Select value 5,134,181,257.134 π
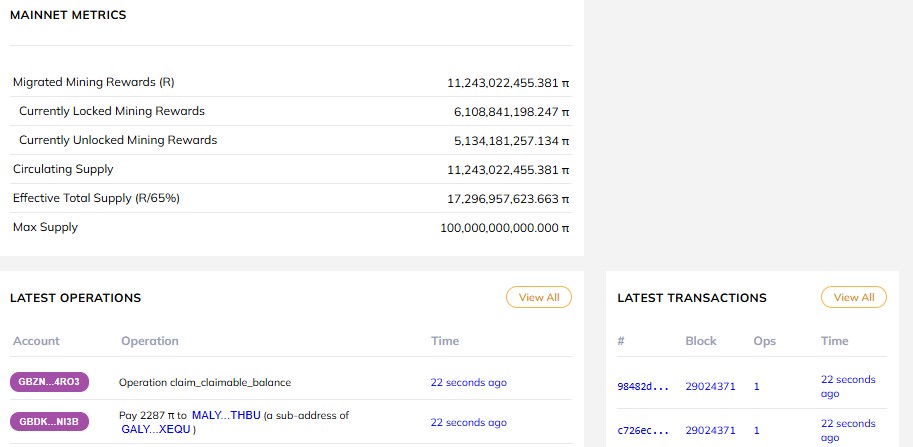The width and height of the screenshot is (913, 447). [x=511, y=141]
